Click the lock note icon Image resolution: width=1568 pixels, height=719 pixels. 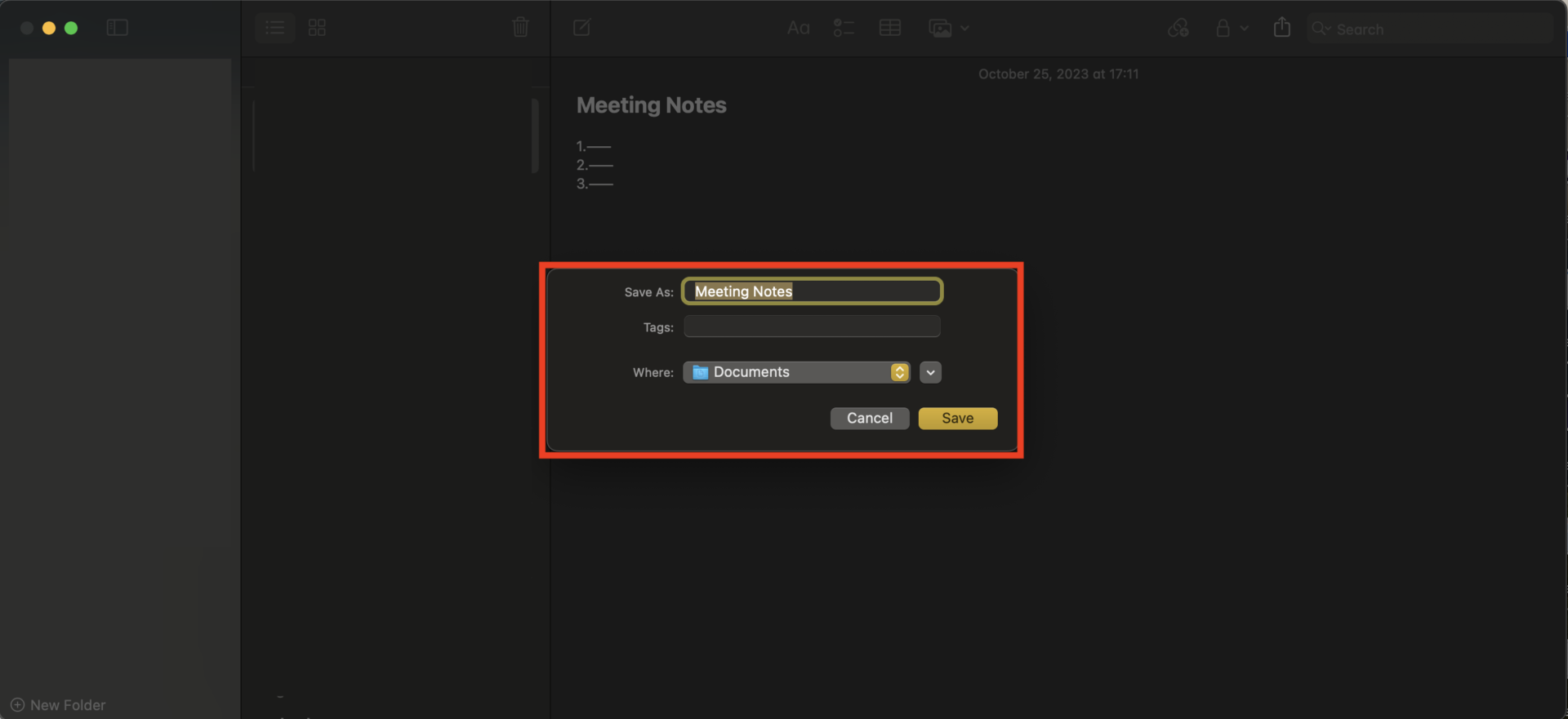coord(1223,28)
